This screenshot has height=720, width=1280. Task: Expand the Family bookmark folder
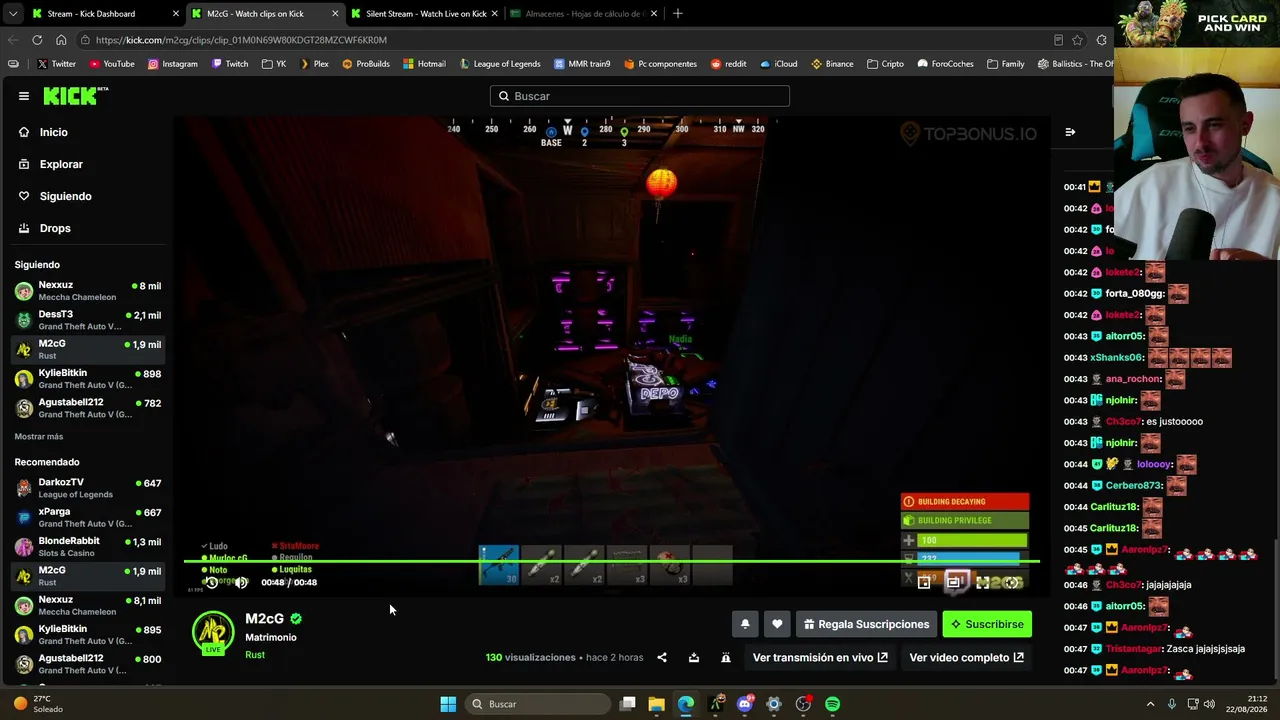click(1006, 64)
